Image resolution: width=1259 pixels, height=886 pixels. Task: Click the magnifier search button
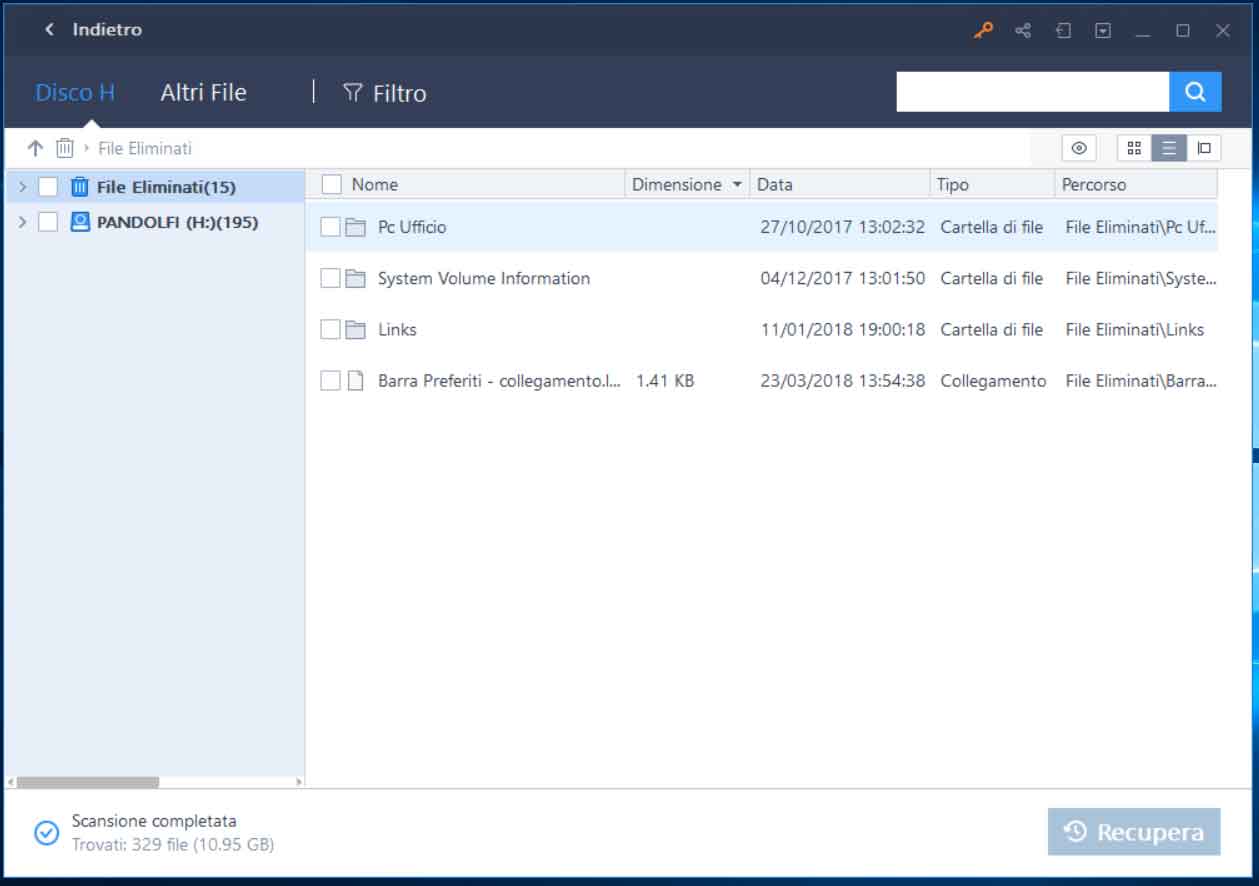tap(1195, 92)
